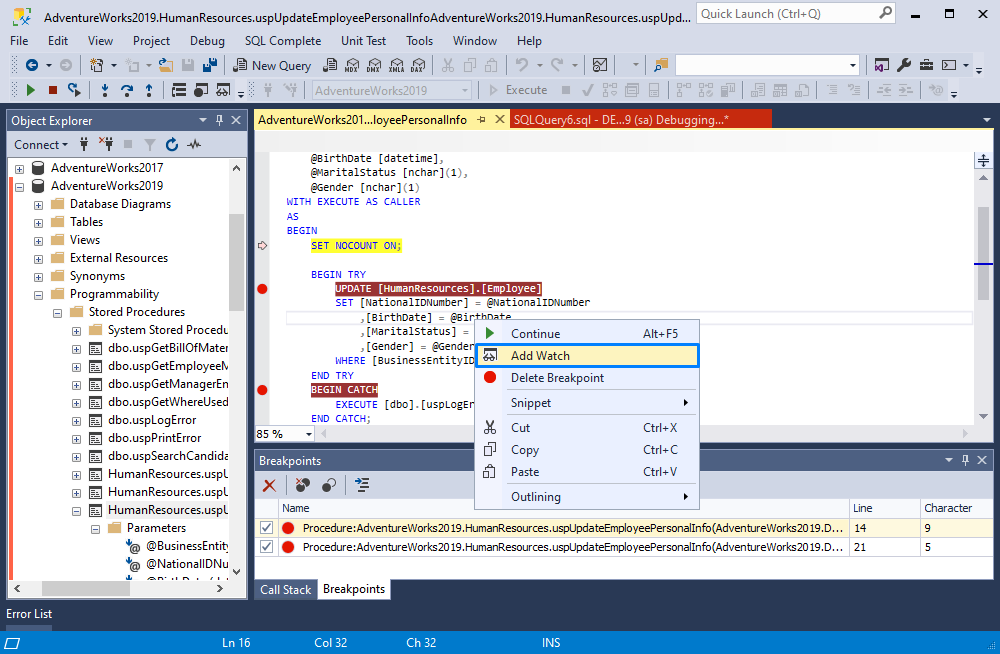Open the 85 % zoom dropdown
1000x654 pixels.
[309, 434]
